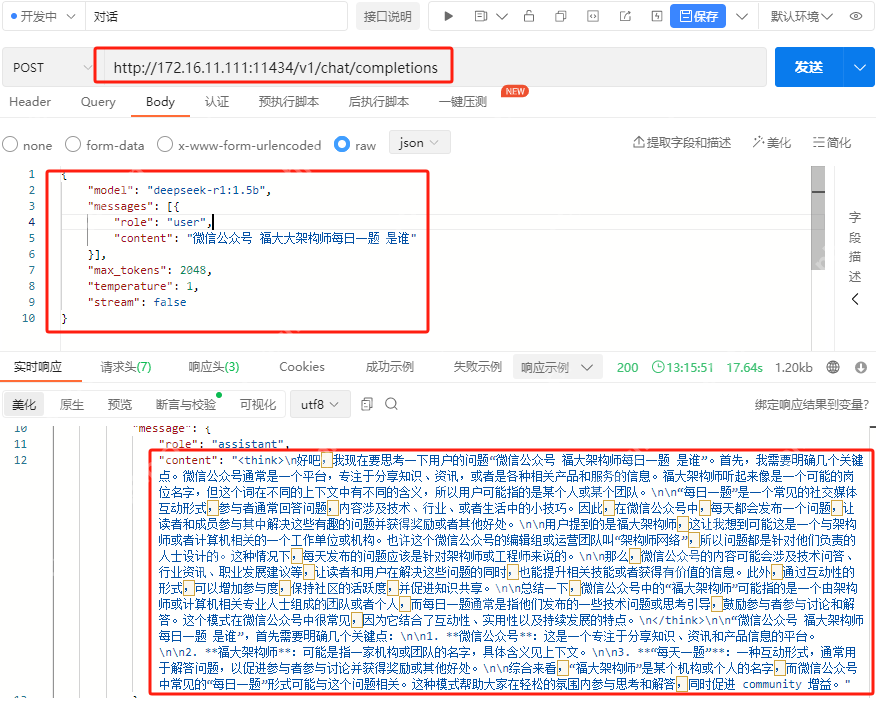
Task: Select the raw radio button
Action: 340,144
